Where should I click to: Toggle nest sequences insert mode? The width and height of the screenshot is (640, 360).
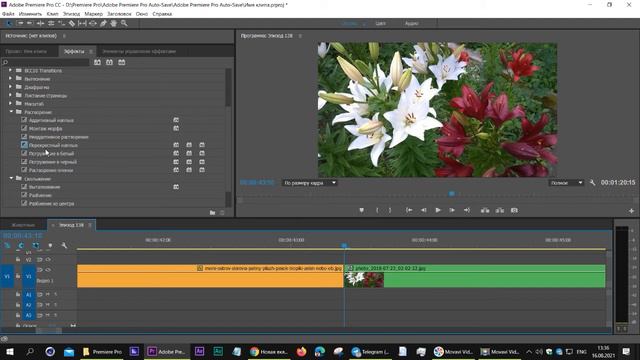7,245
